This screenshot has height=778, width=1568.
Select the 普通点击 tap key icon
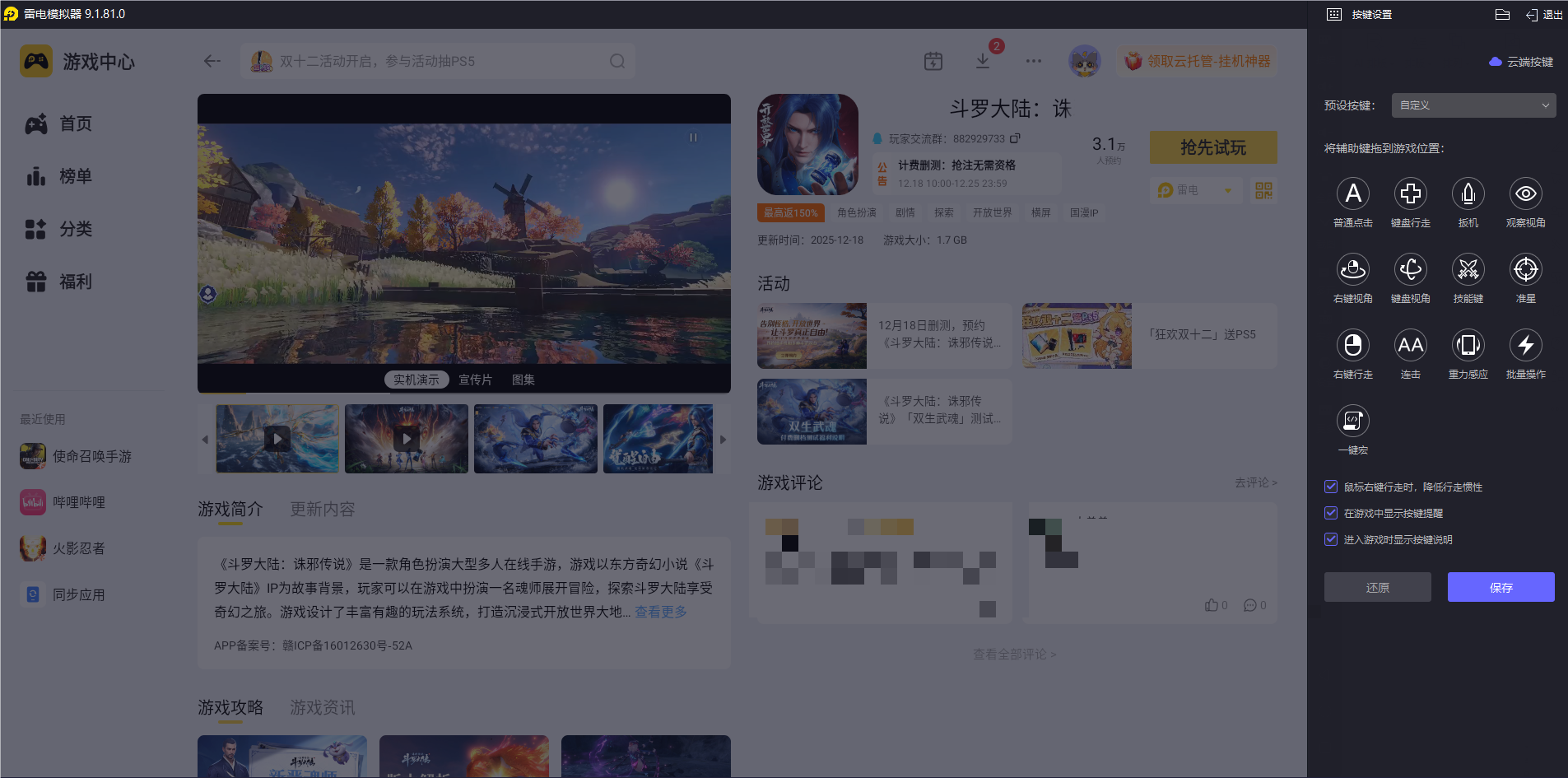point(1352,193)
